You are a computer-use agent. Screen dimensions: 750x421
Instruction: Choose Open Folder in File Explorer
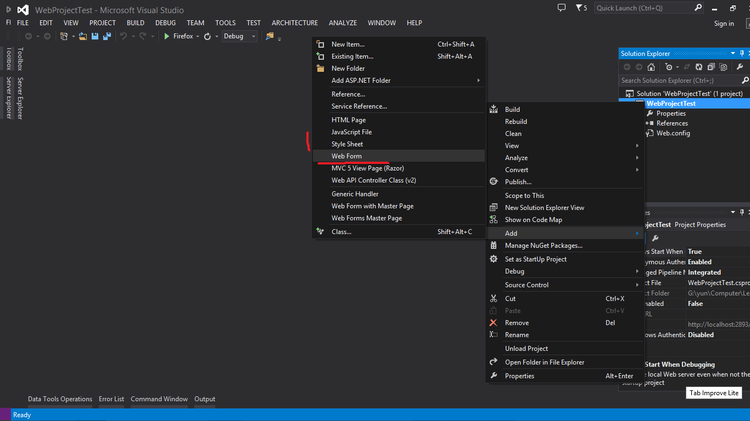(x=564, y=362)
